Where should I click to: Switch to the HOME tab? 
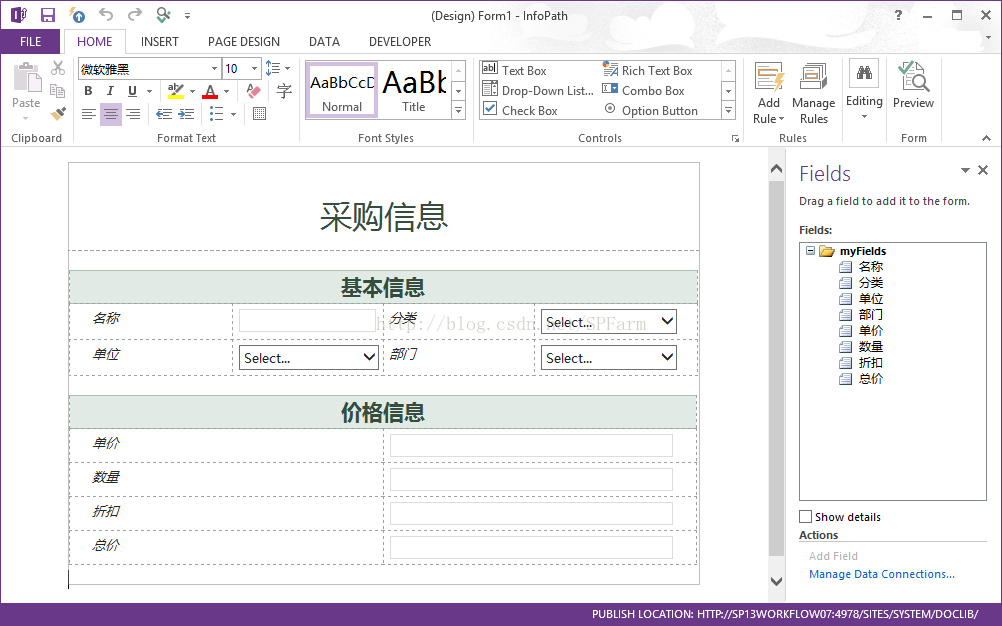[x=95, y=42]
